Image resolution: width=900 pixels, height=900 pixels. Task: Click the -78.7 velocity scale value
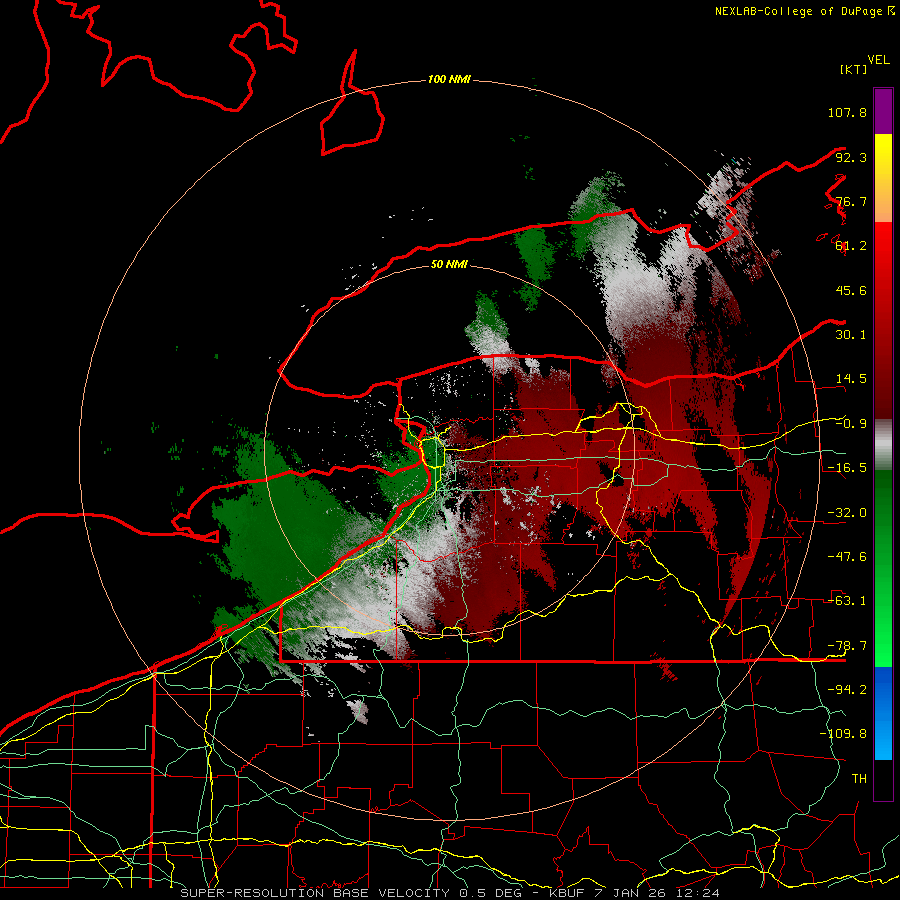tap(847, 646)
